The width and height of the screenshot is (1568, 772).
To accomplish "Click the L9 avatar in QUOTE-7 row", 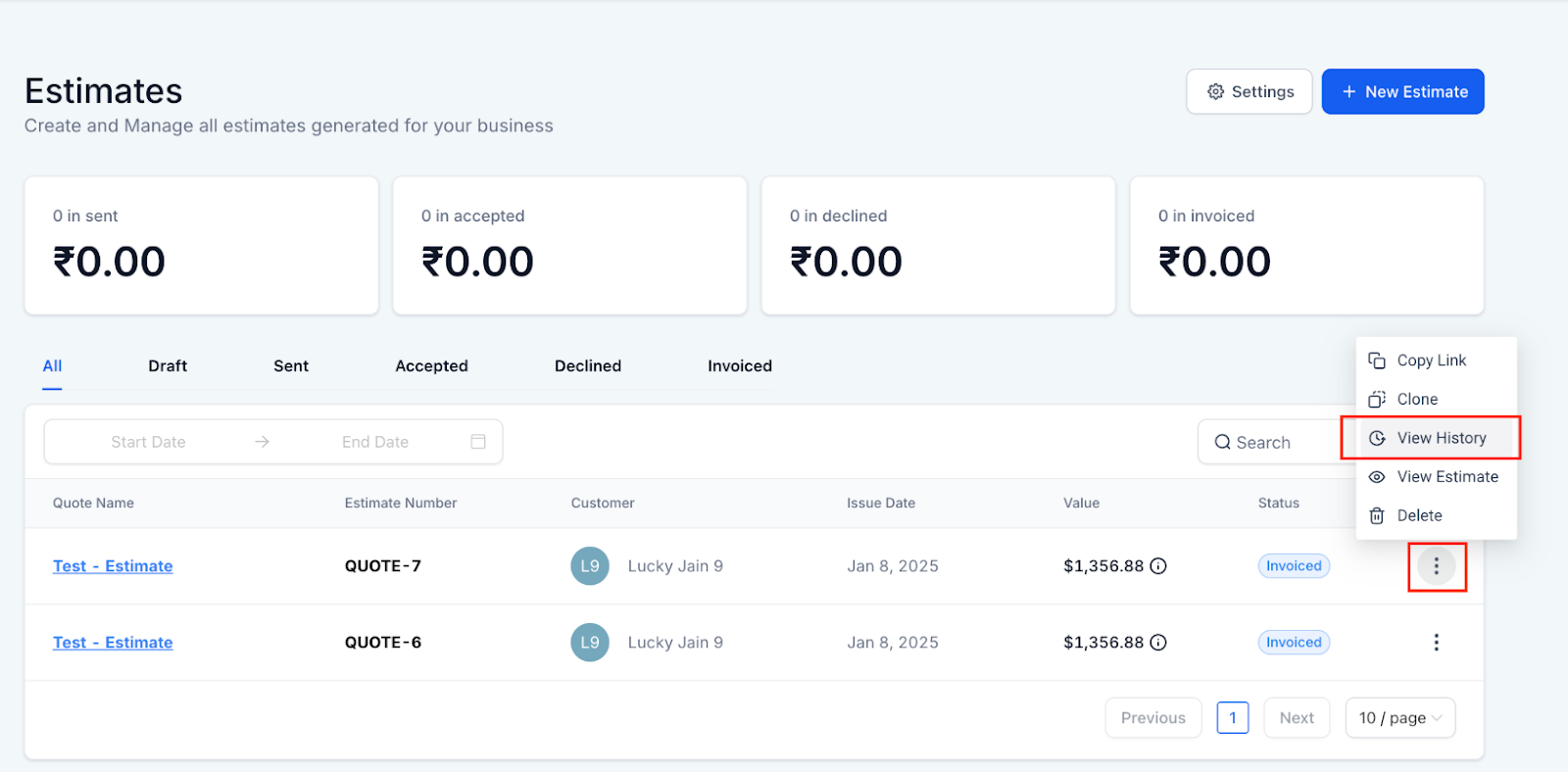I will [590, 566].
